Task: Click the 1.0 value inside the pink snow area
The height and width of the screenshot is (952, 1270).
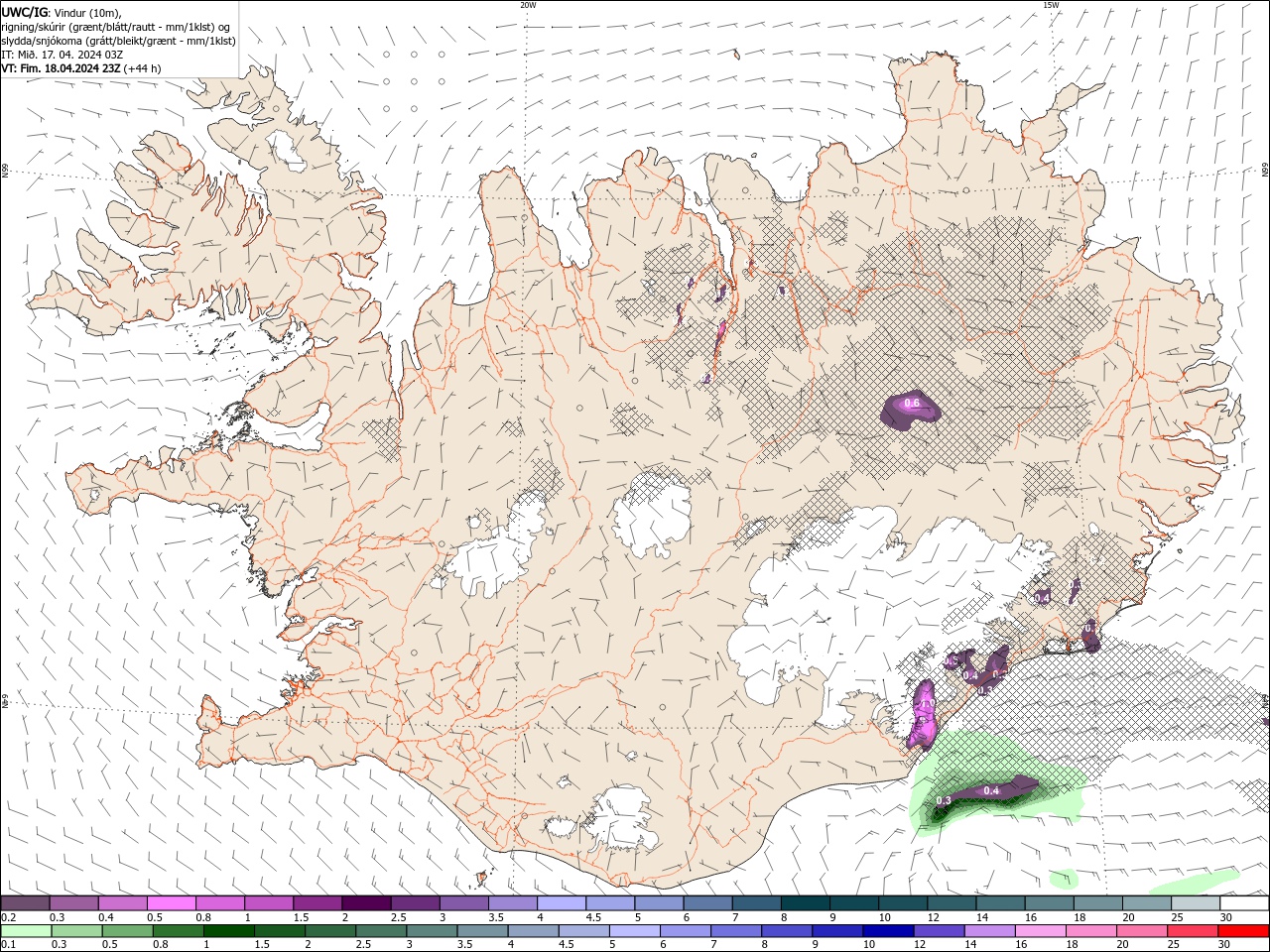Action: (x=929, y=704)
